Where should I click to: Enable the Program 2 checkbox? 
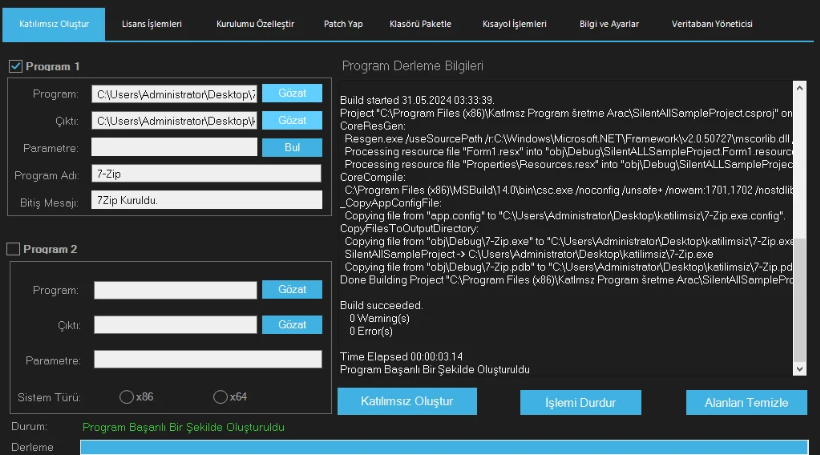(15, 249)
